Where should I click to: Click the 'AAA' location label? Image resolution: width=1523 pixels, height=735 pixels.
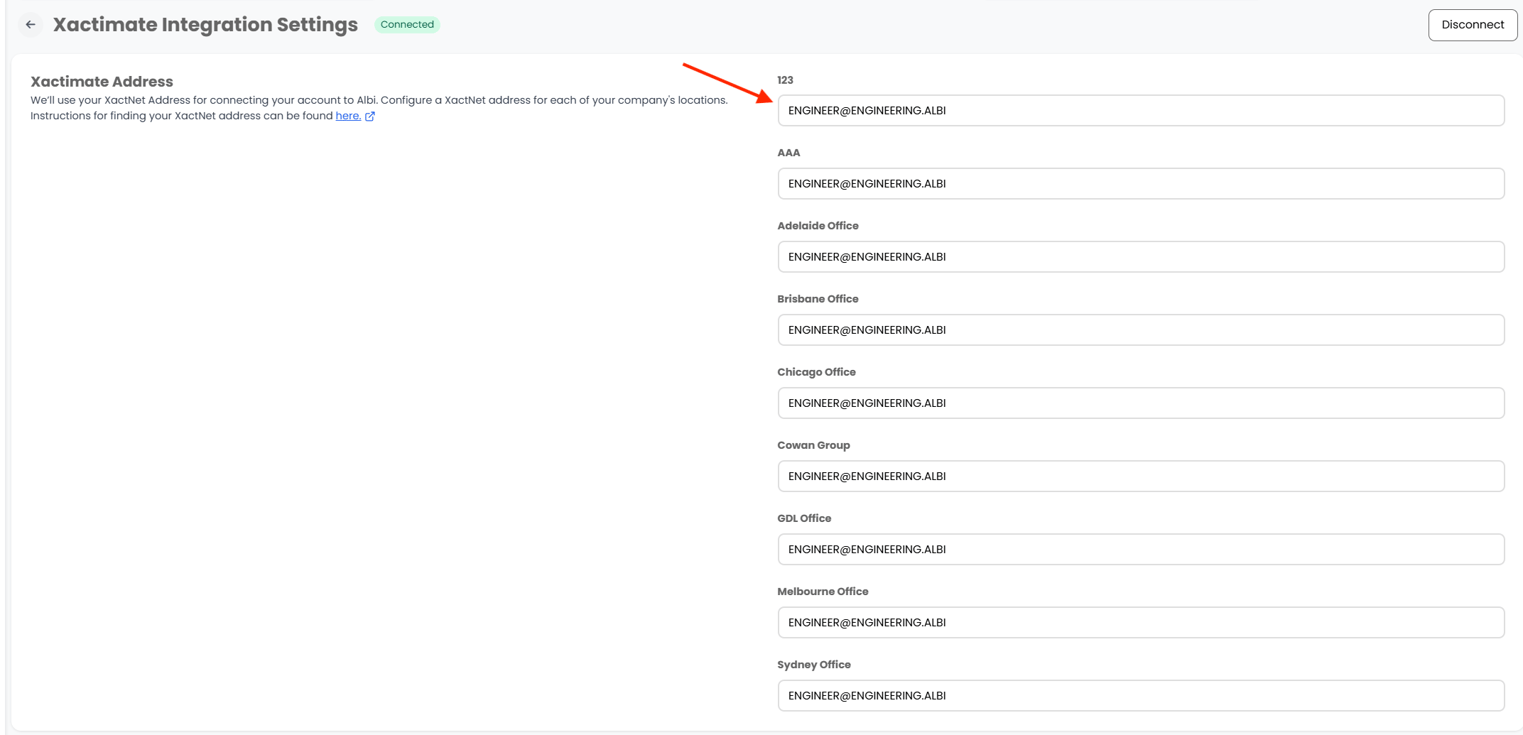pyautogui.click(x=789, y=153)
